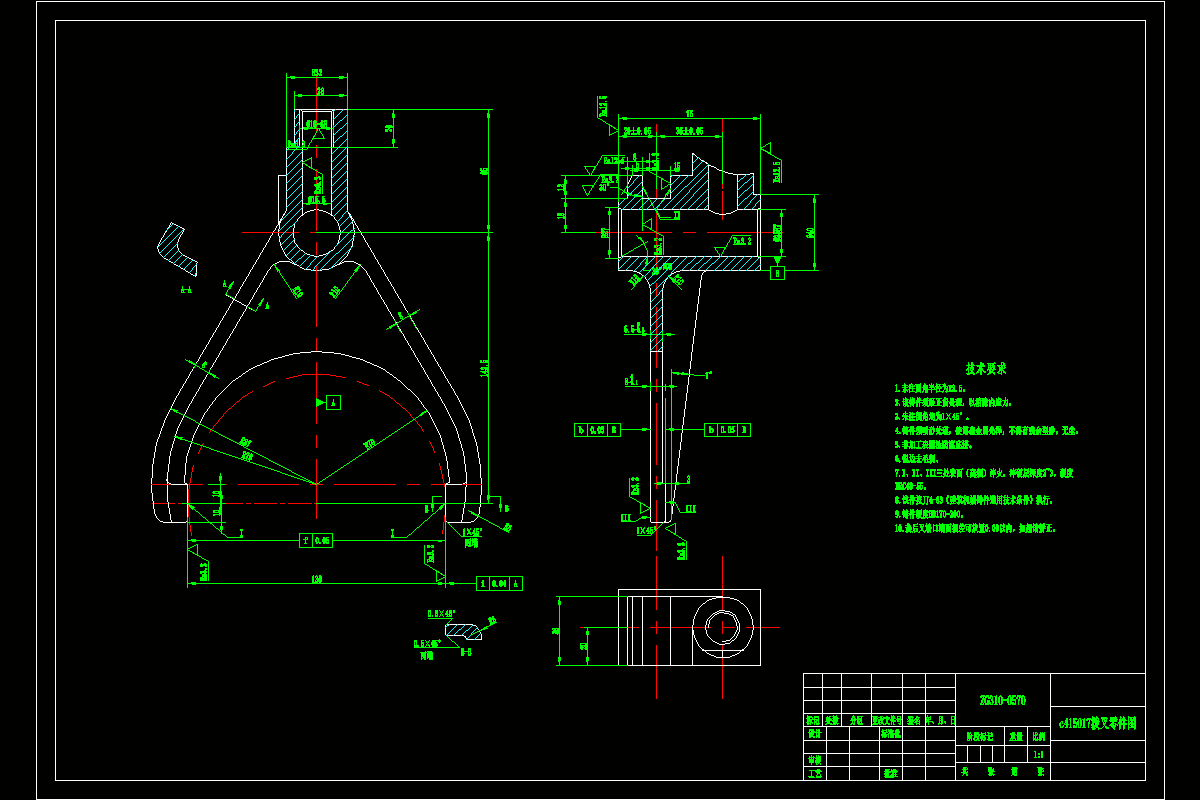
Task: Select the 28 dimension above the shaft boss
Action: (321, 91)
